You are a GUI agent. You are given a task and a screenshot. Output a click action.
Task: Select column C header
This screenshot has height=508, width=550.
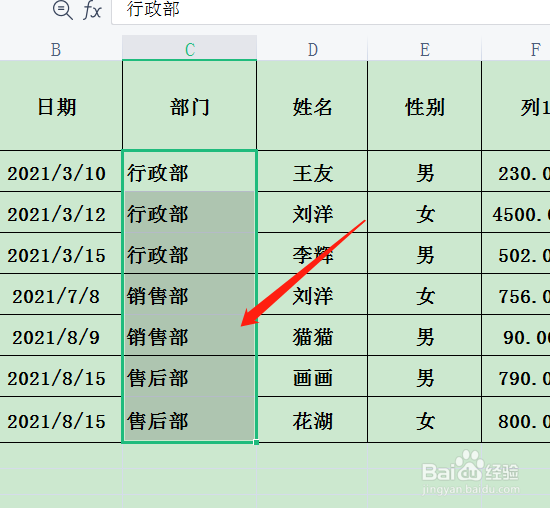189,48
